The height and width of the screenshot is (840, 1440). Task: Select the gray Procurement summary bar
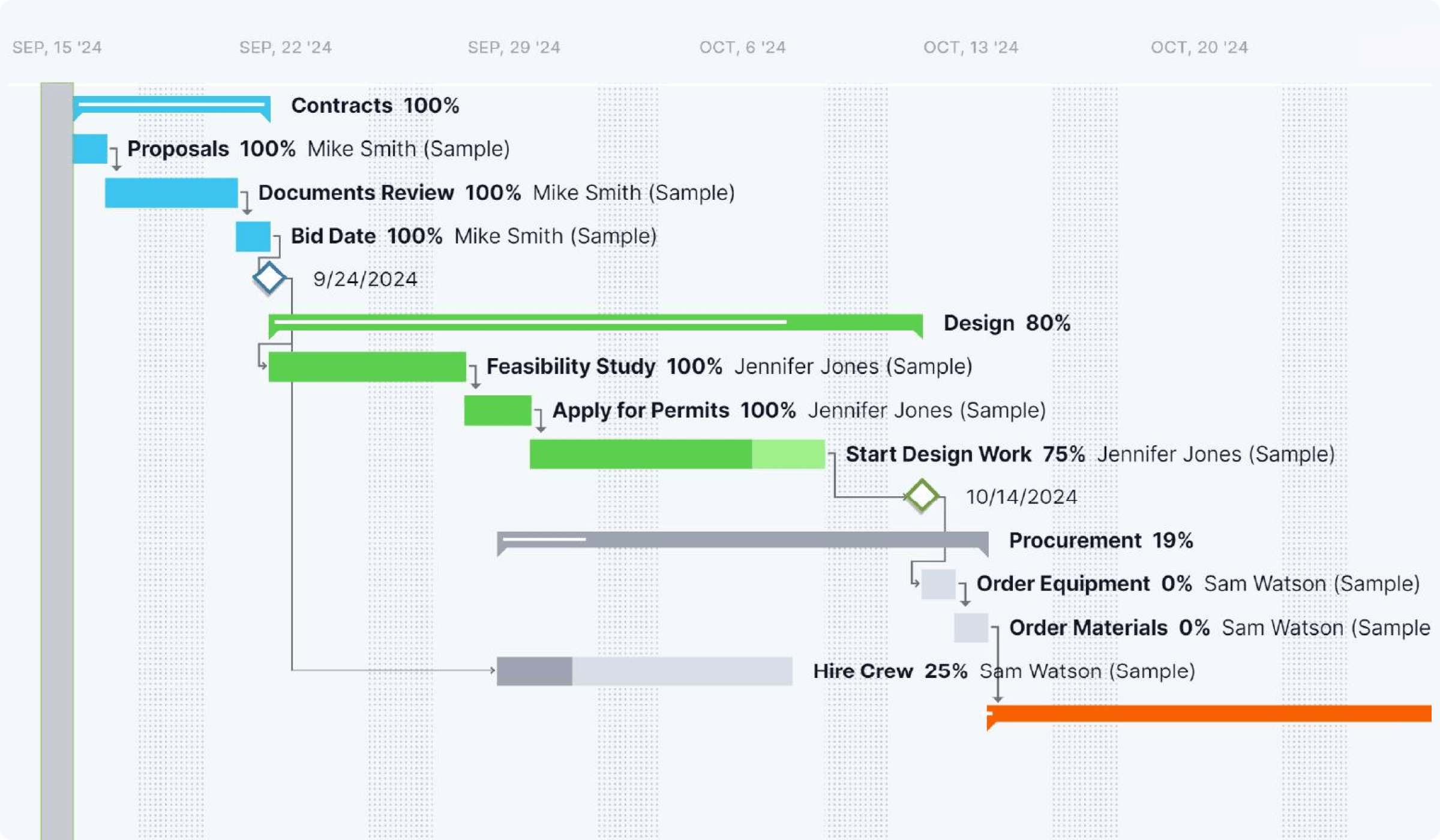pos(742,539)
